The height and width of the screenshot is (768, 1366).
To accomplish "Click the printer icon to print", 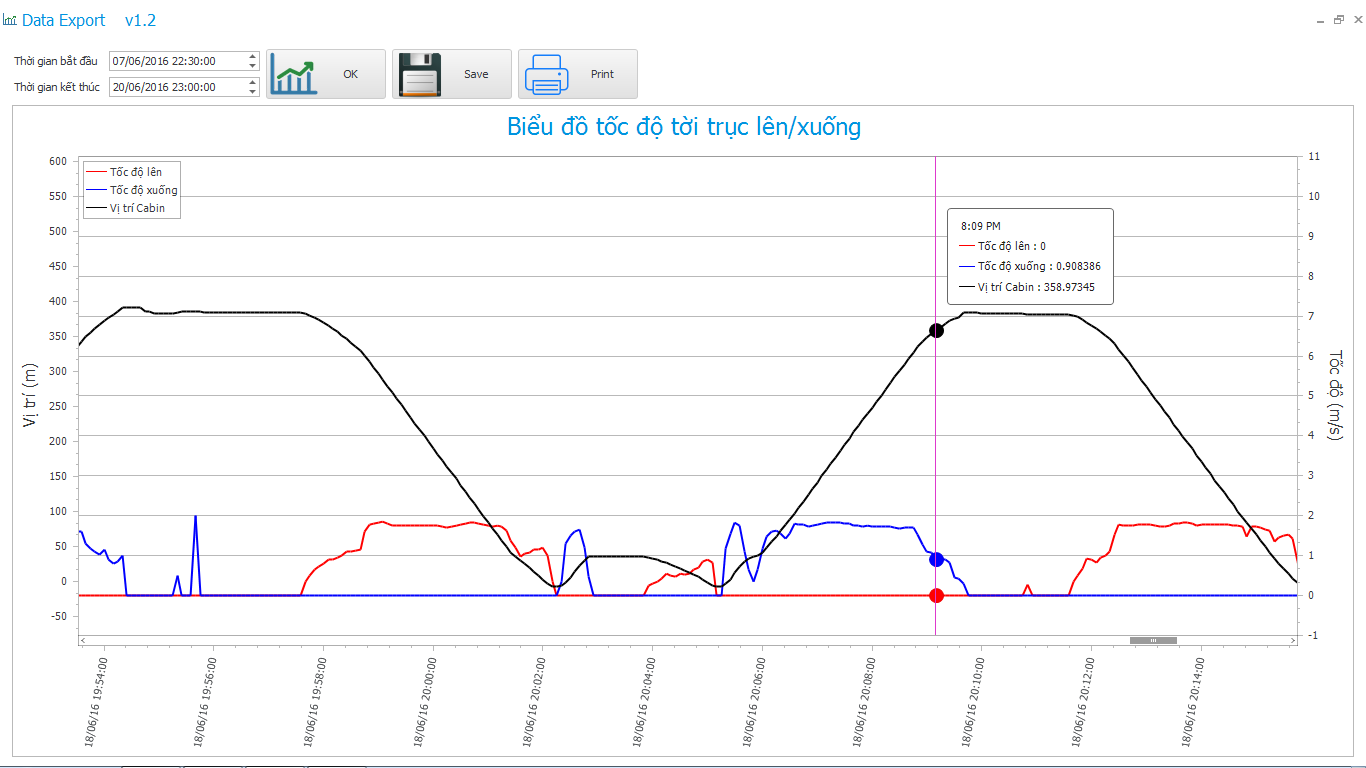I will (546, 74).
